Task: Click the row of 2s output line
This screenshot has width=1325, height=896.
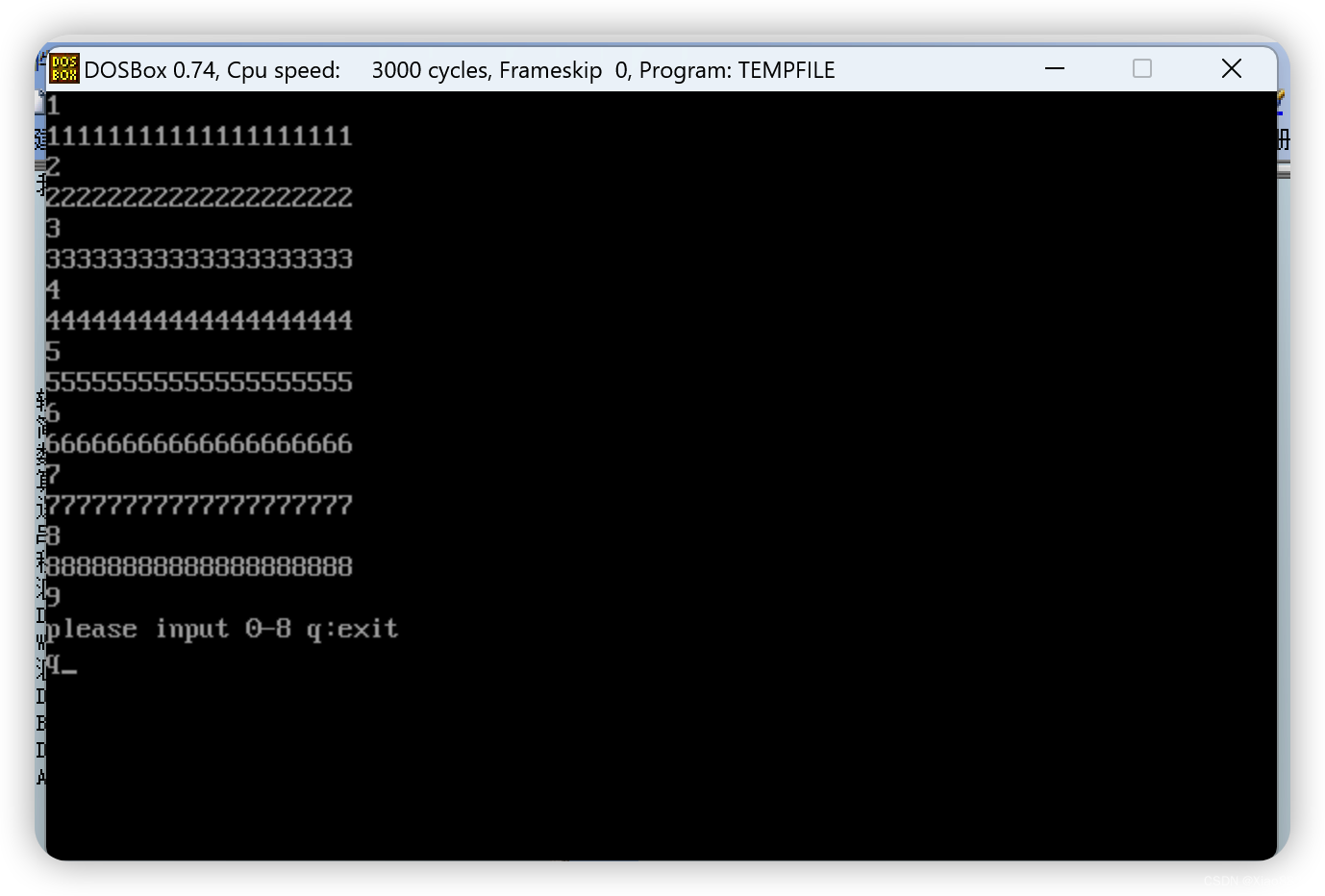Action: [x=199, y=198]
